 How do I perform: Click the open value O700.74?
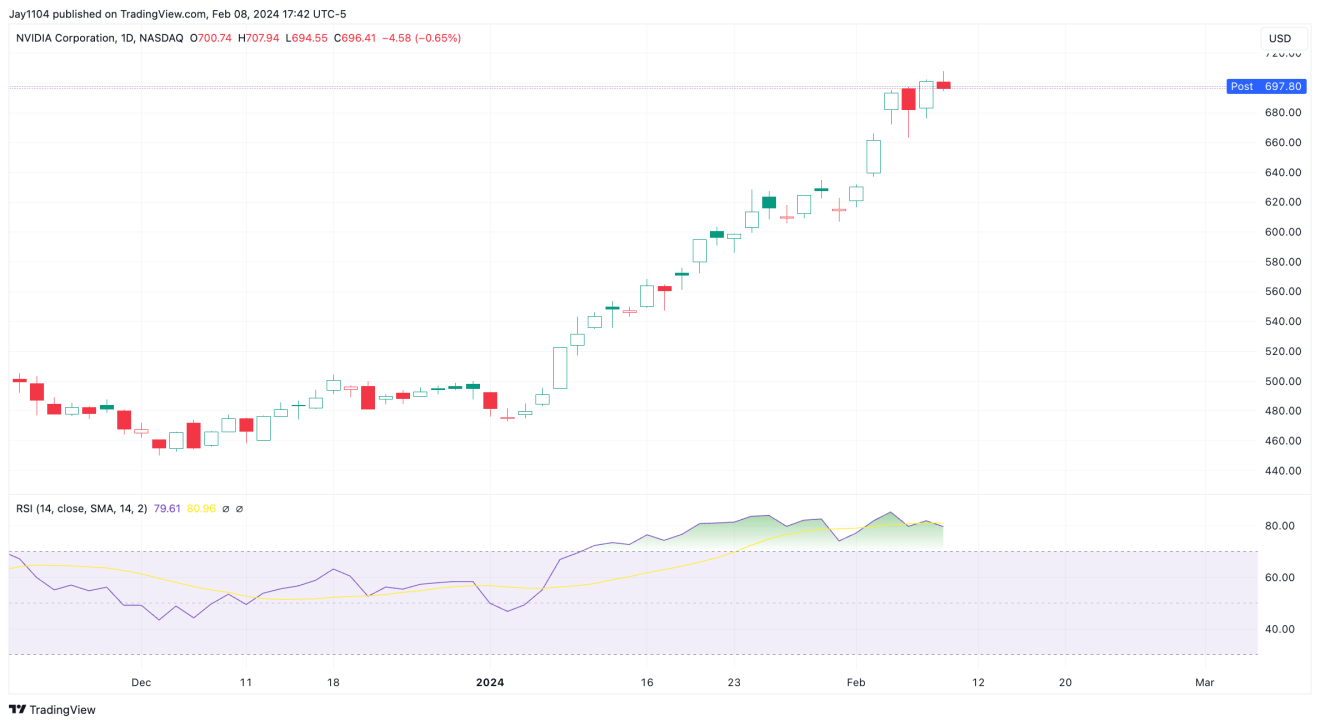tap(211, 38)
